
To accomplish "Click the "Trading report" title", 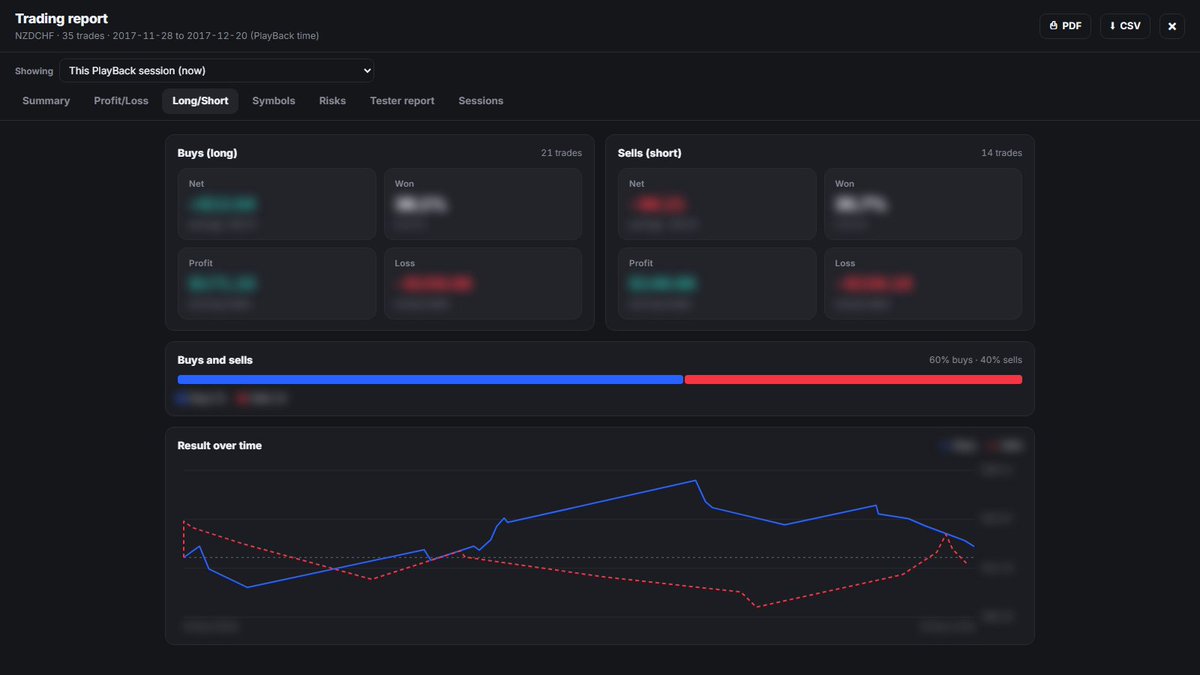I will [61, 19].
